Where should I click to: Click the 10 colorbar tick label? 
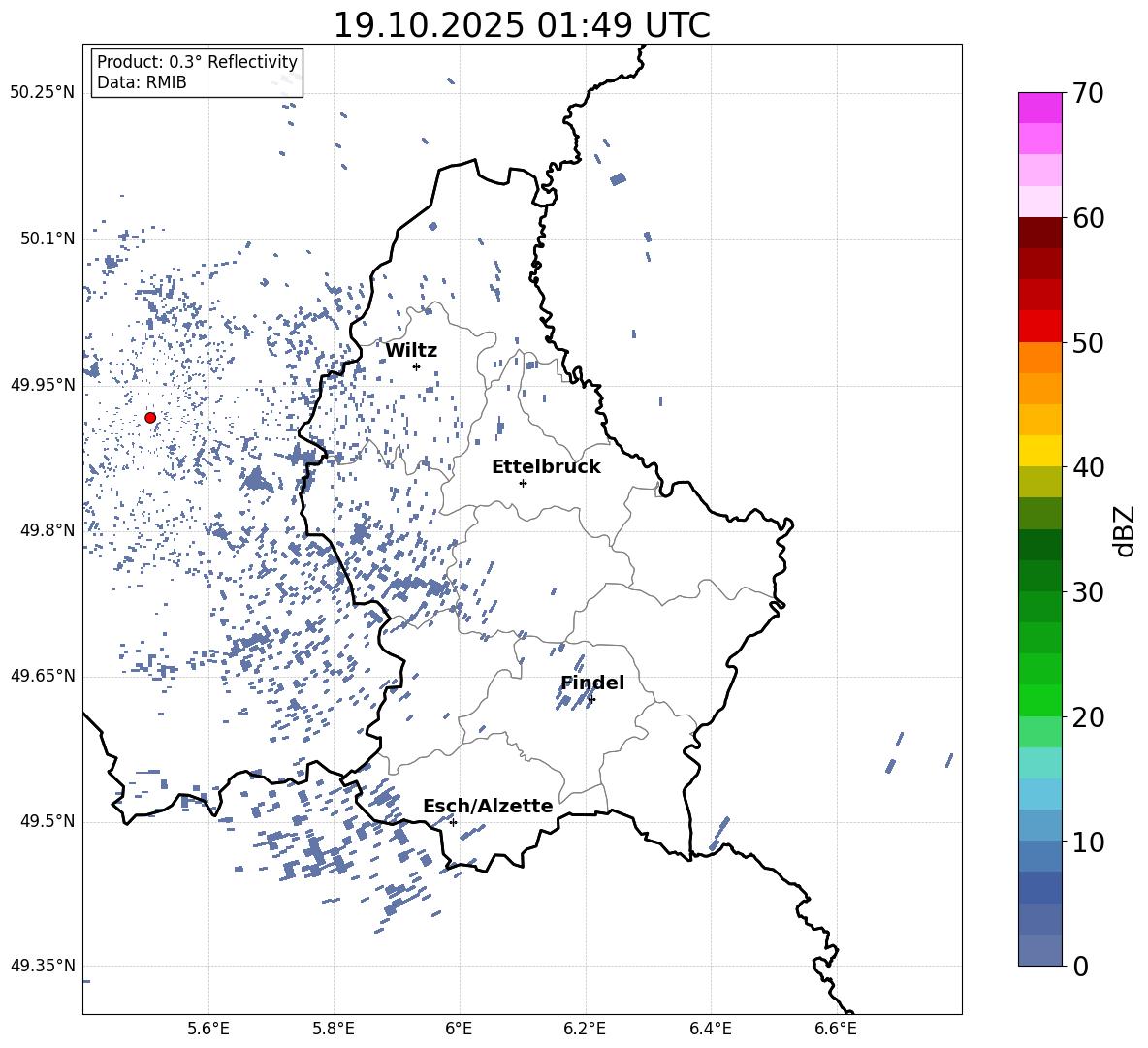click(x=1088, y=842)
